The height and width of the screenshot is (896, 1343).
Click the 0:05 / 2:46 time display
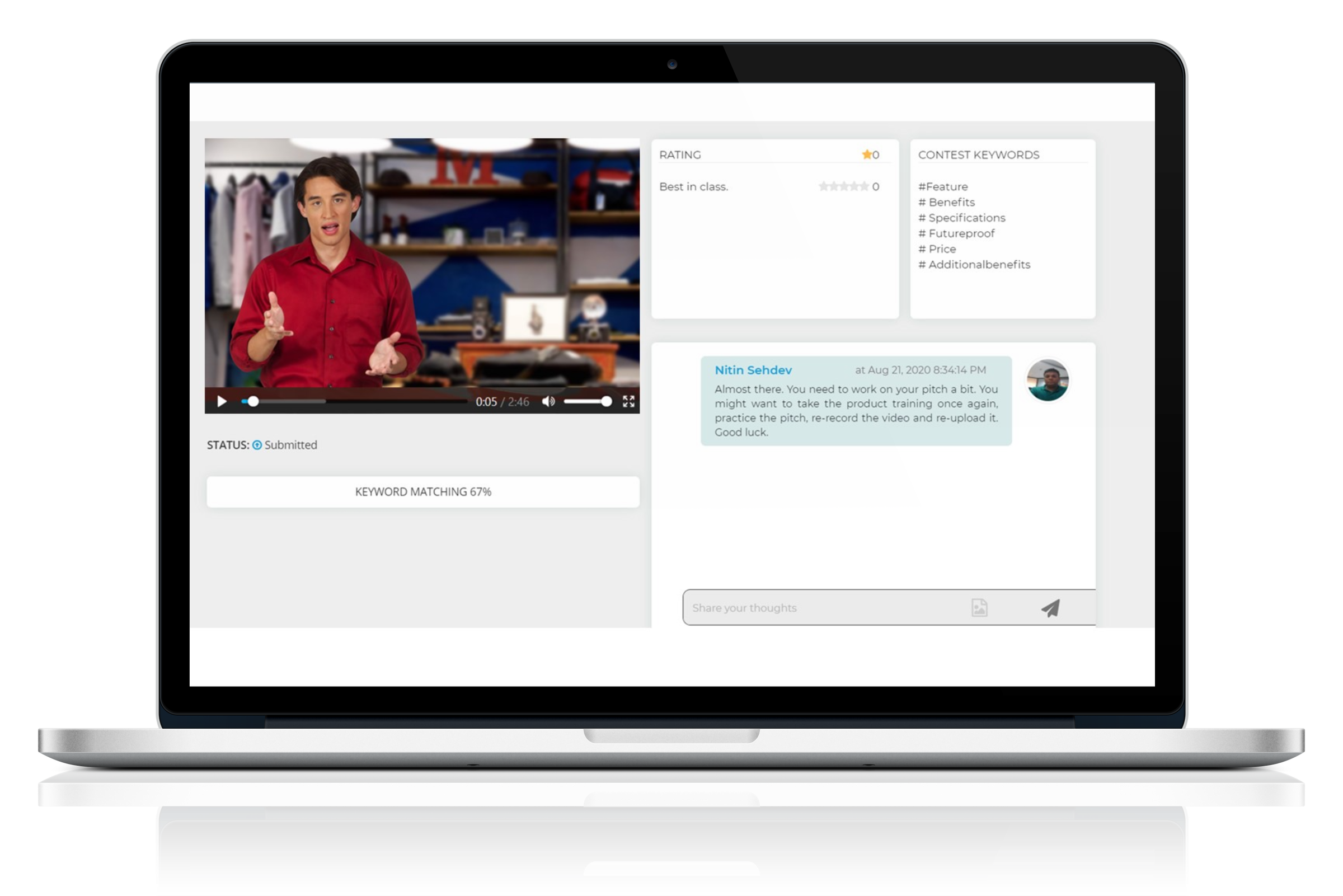click(502, 402)
